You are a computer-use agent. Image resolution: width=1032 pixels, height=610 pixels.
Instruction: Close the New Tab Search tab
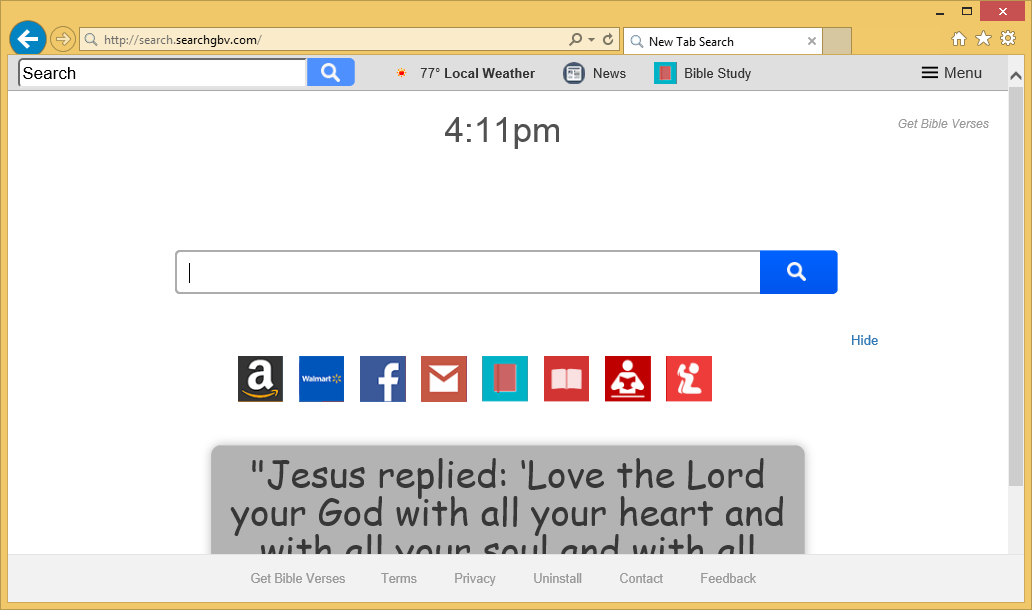click(812, 41)
